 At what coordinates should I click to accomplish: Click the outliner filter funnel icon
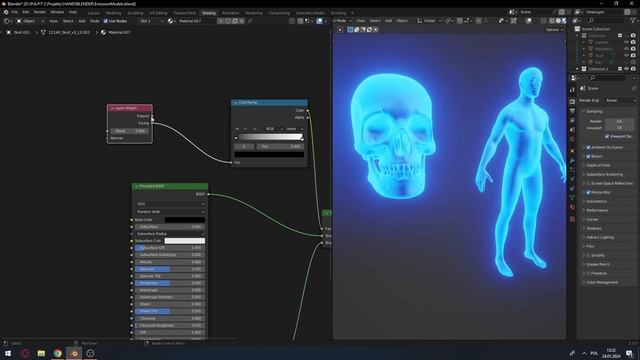633,20
